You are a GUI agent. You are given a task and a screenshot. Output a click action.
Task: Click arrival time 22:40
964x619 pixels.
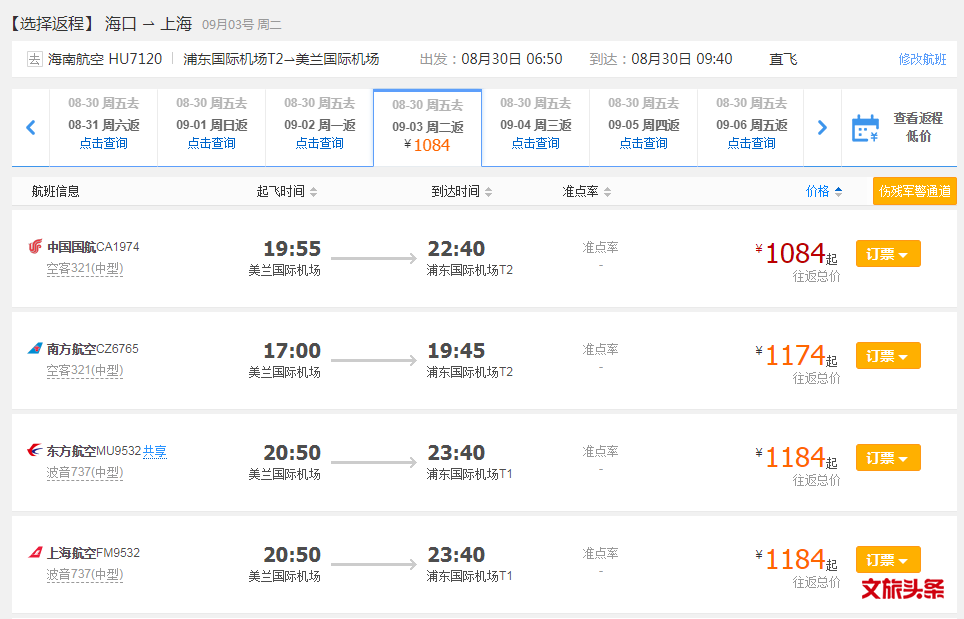[456, 249]
